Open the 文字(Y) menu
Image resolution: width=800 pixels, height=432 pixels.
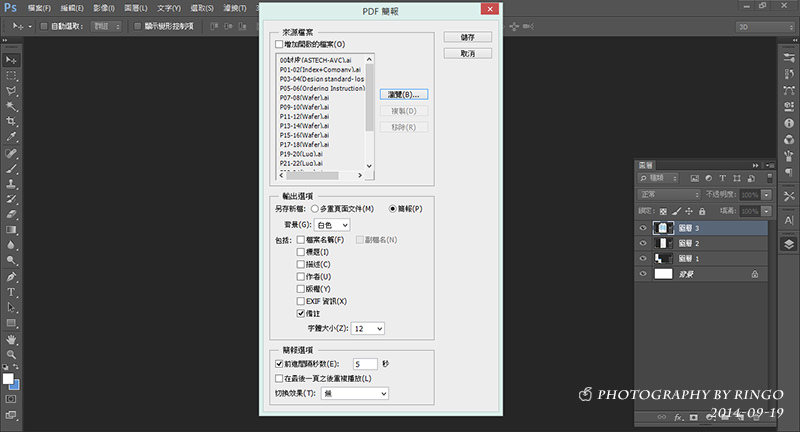tap(169, 8)
